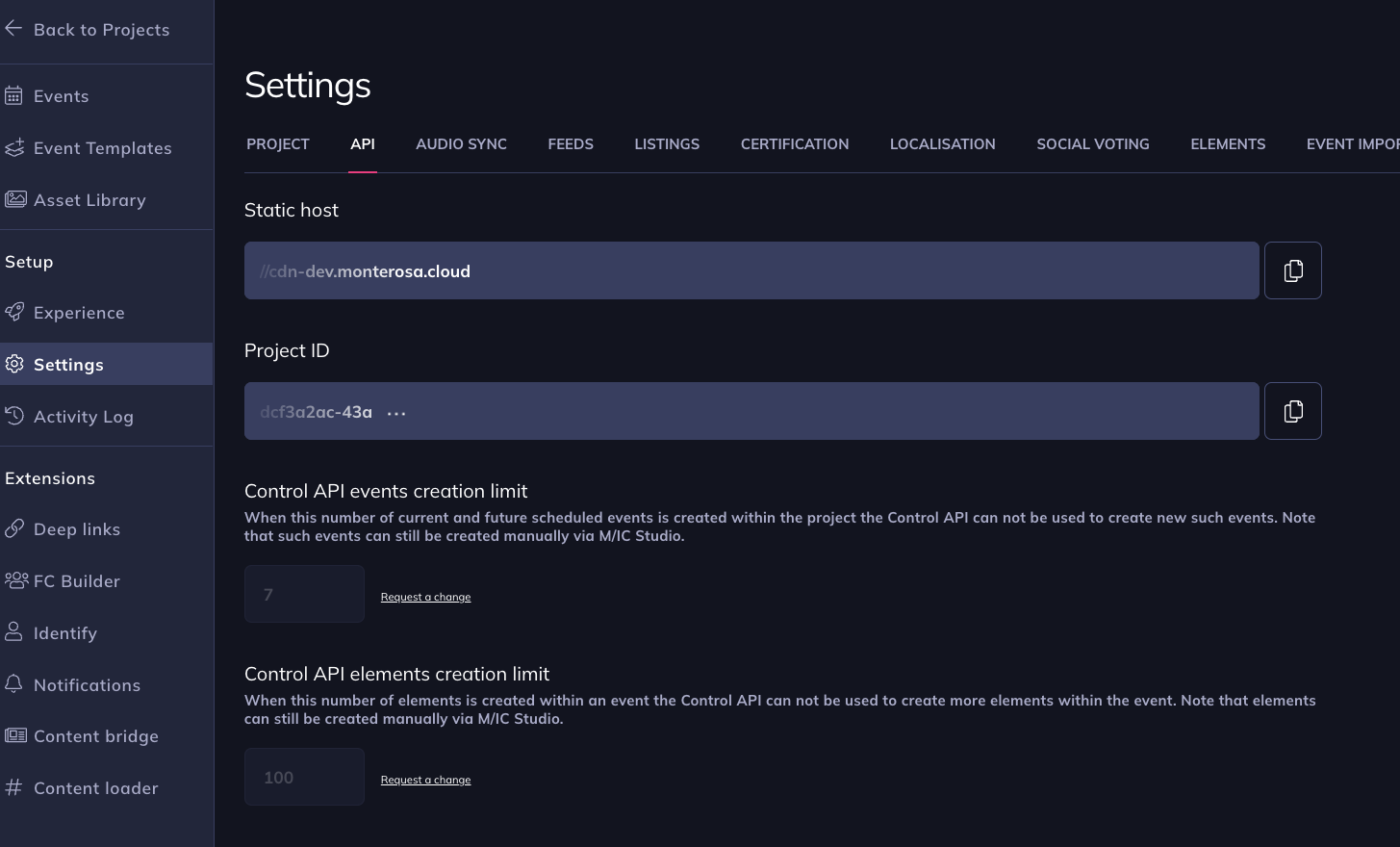Screen dimensions: 1400x847
Task: Select the Localisation tab
Action: 942,144
